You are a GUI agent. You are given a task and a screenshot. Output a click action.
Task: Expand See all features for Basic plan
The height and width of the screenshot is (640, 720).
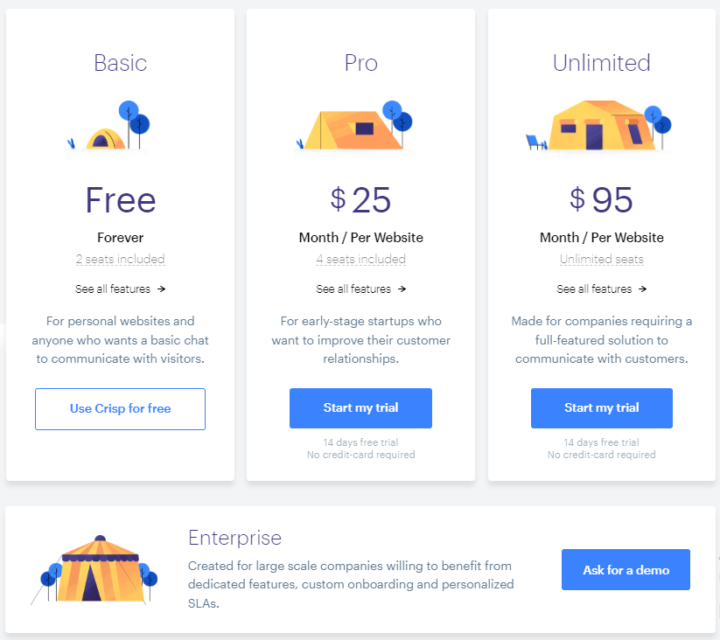point(113,289)
